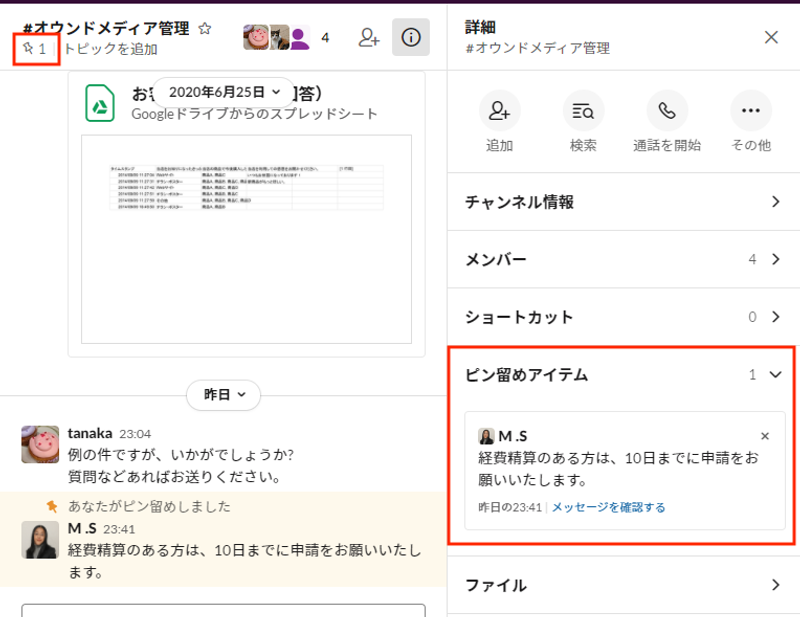The image size is (800, 617).
Task: Click the add-person icon in channel header
Action: pyautogui.click(x=370, y=37)
